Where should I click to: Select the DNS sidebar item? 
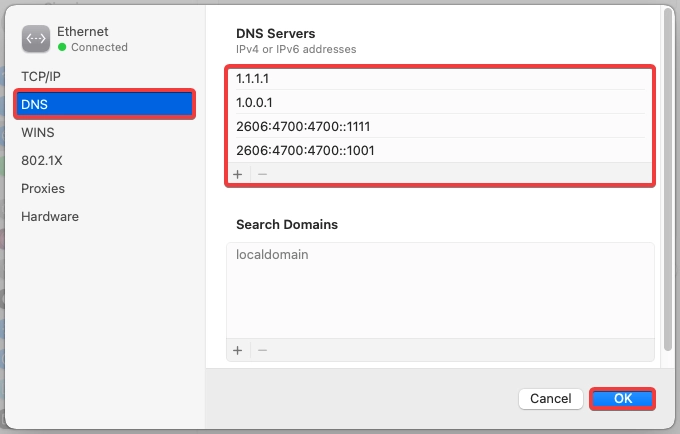tap(104, 104)
